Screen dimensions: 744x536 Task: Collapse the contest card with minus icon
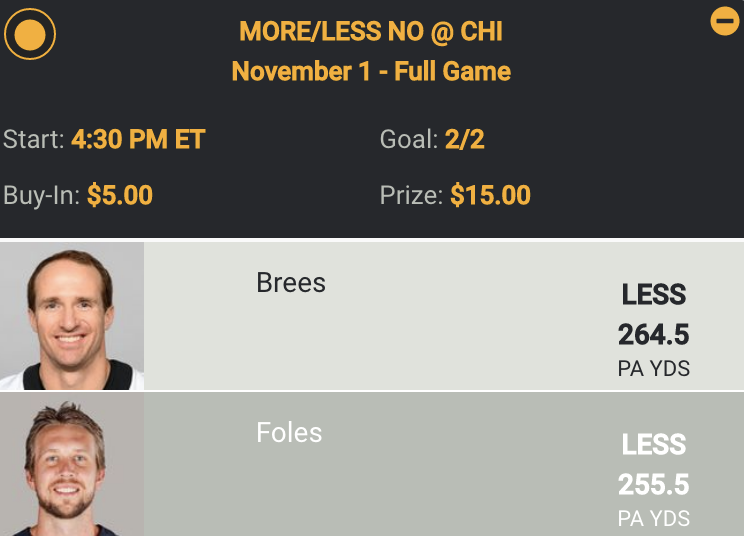[x=724, y=21]
